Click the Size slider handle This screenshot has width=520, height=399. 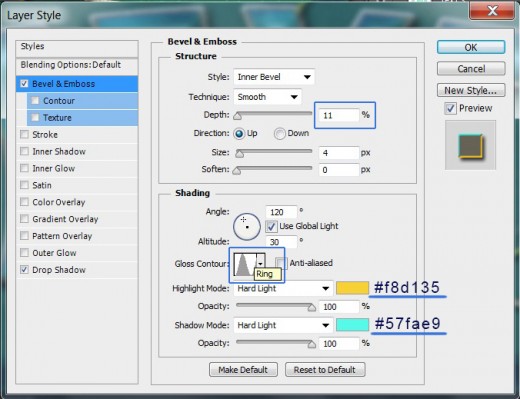(x=239, y=153)
